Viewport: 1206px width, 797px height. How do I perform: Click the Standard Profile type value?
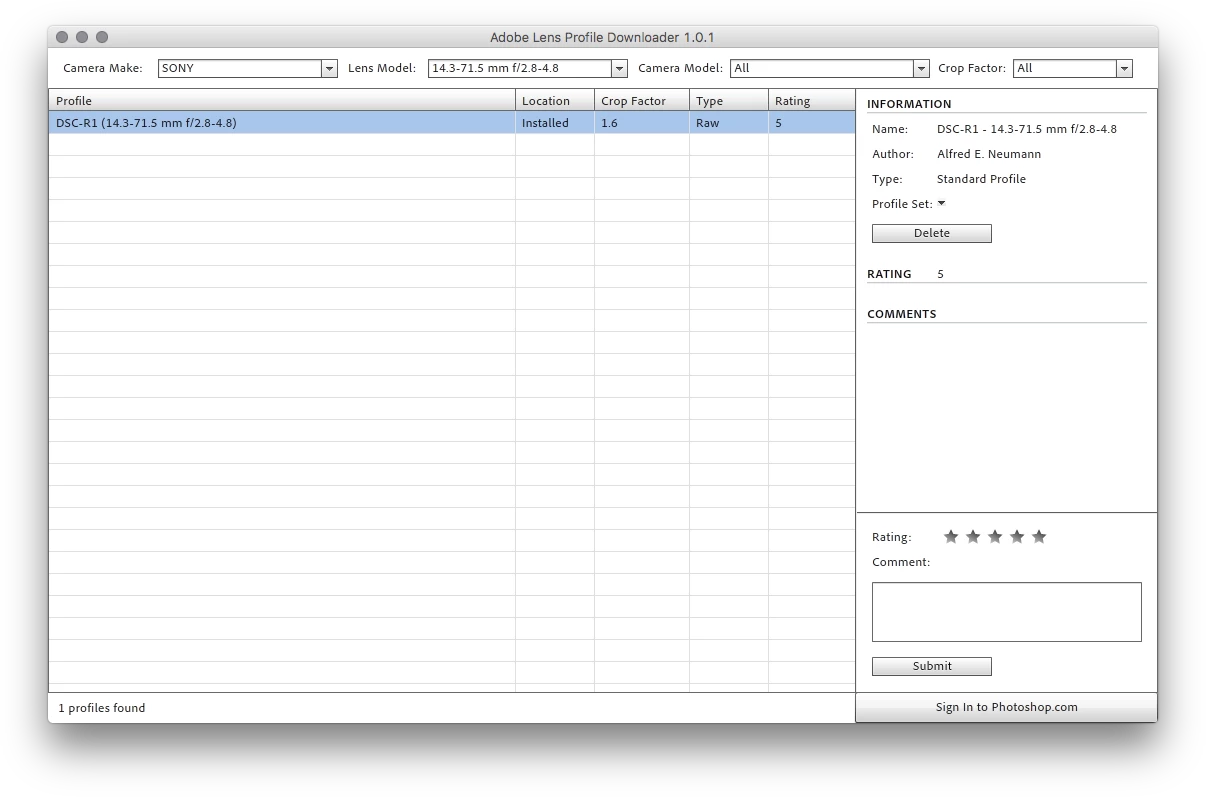981,179
